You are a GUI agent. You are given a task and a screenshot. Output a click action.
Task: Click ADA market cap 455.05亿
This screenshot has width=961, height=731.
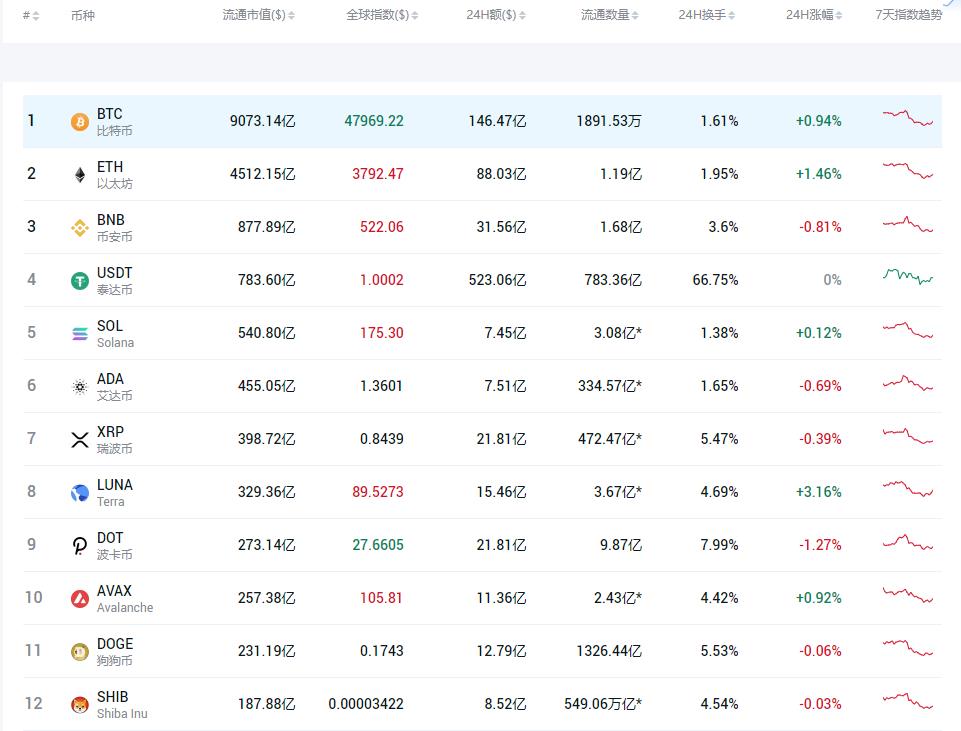coord(267,386)
